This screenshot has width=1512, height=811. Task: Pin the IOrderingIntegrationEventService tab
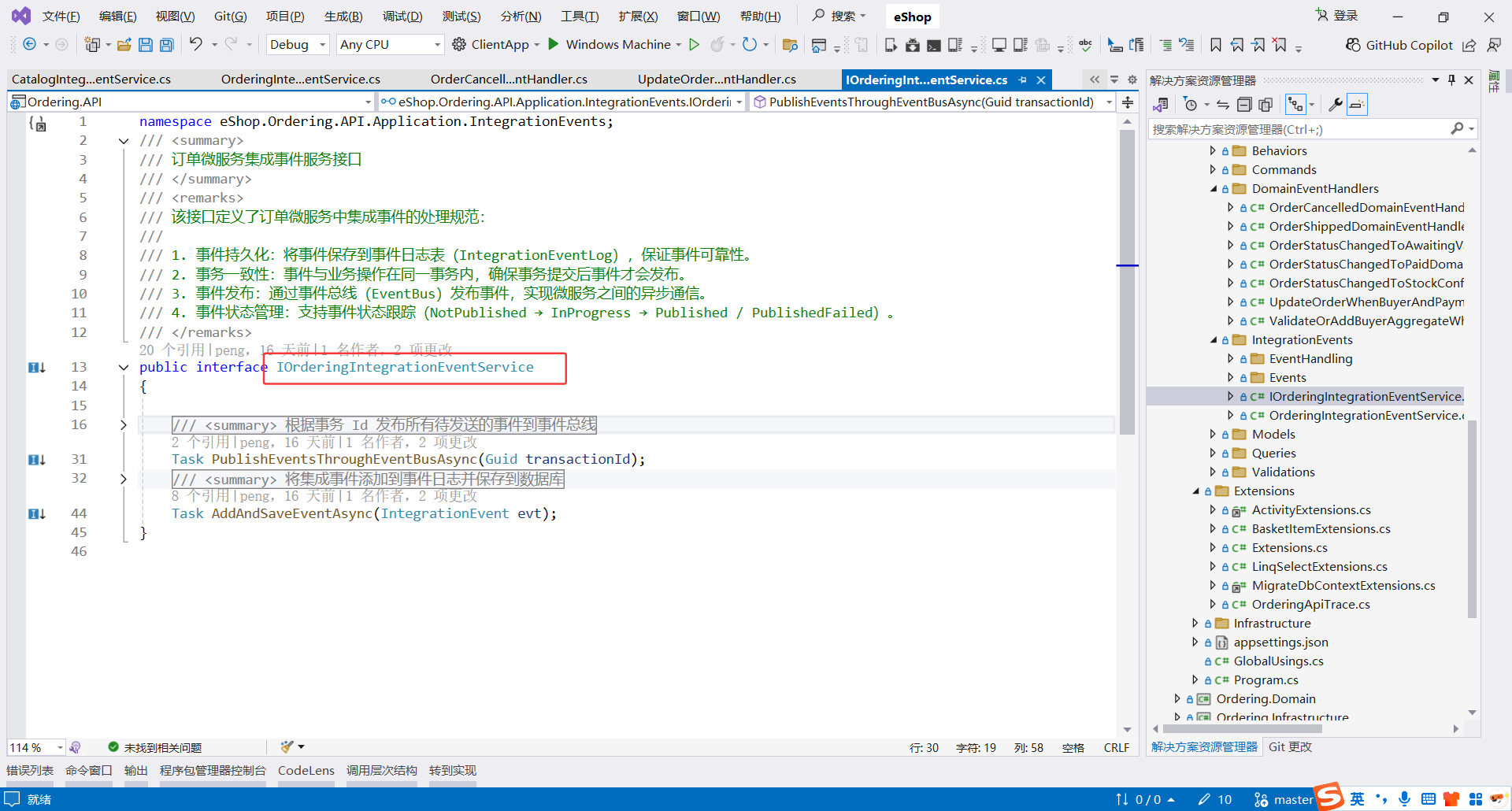1023,80
